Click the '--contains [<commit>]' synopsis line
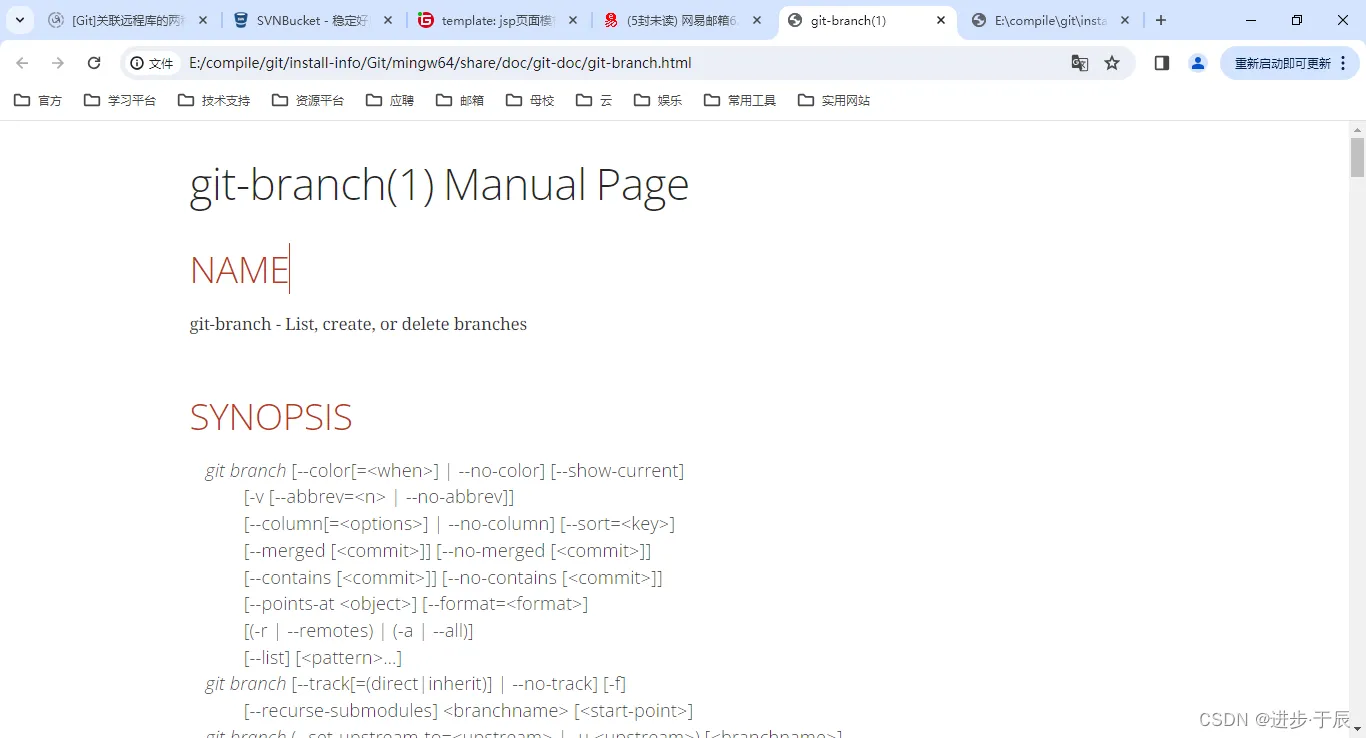The height and width of the screenshot is (738, 1366). point(453,578)
